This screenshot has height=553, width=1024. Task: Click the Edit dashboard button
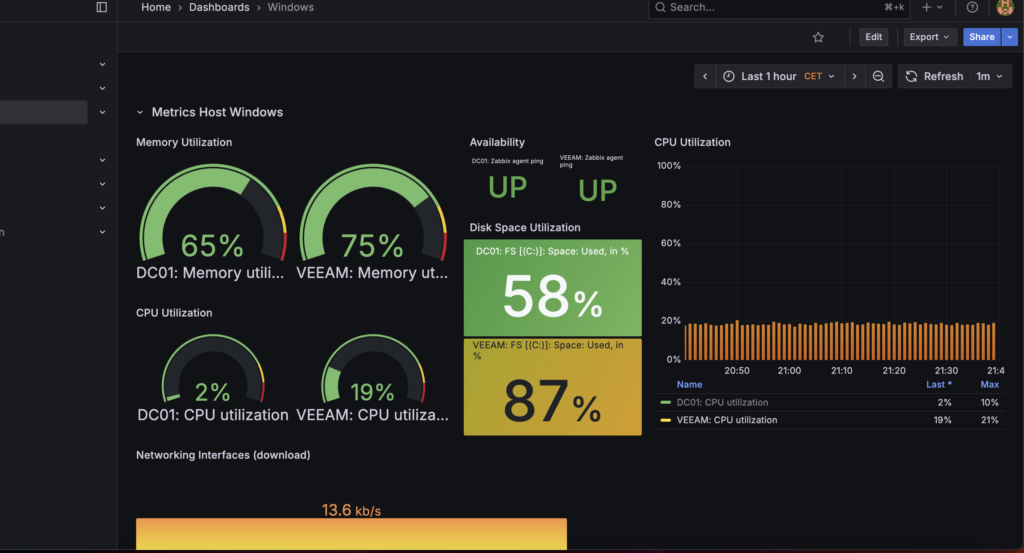[x=873, y=37]
